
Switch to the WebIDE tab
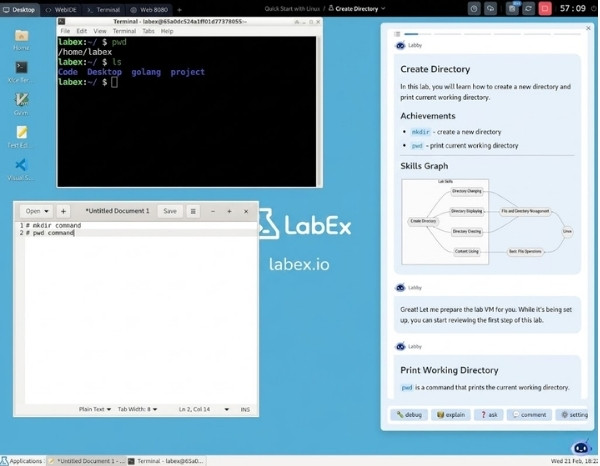pos(64,8)
